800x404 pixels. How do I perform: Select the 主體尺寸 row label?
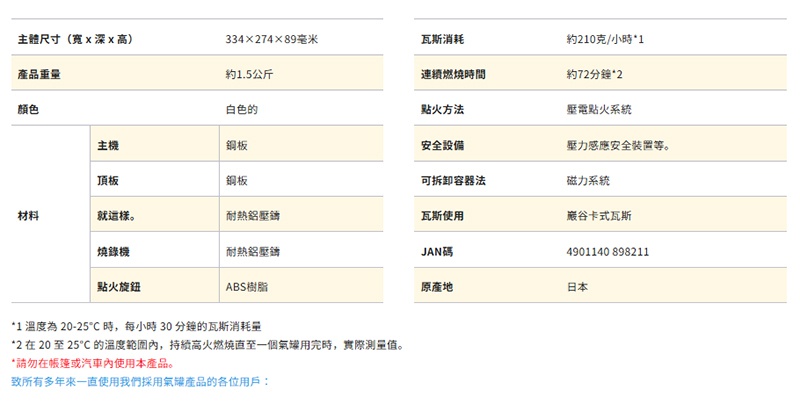[x=75, y=39]
